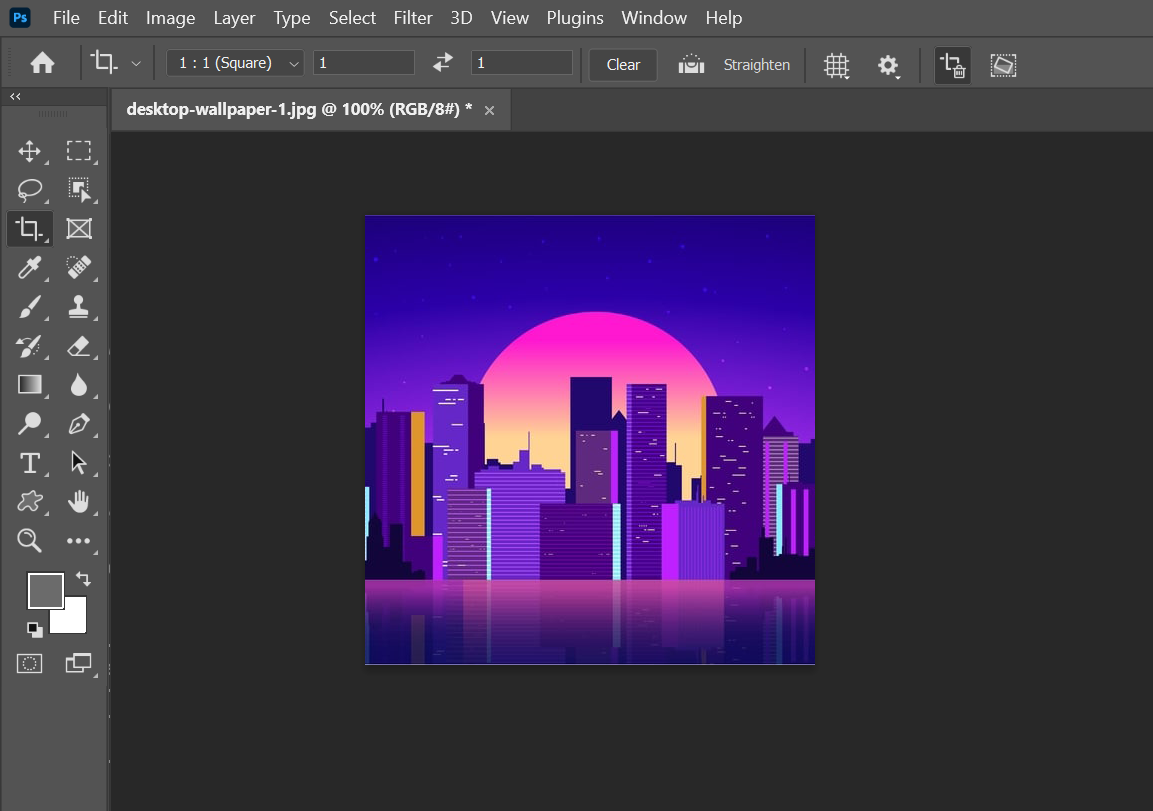The image size is (1153, 811).
Task: Click the crop width input field
Action: [364, 63]
